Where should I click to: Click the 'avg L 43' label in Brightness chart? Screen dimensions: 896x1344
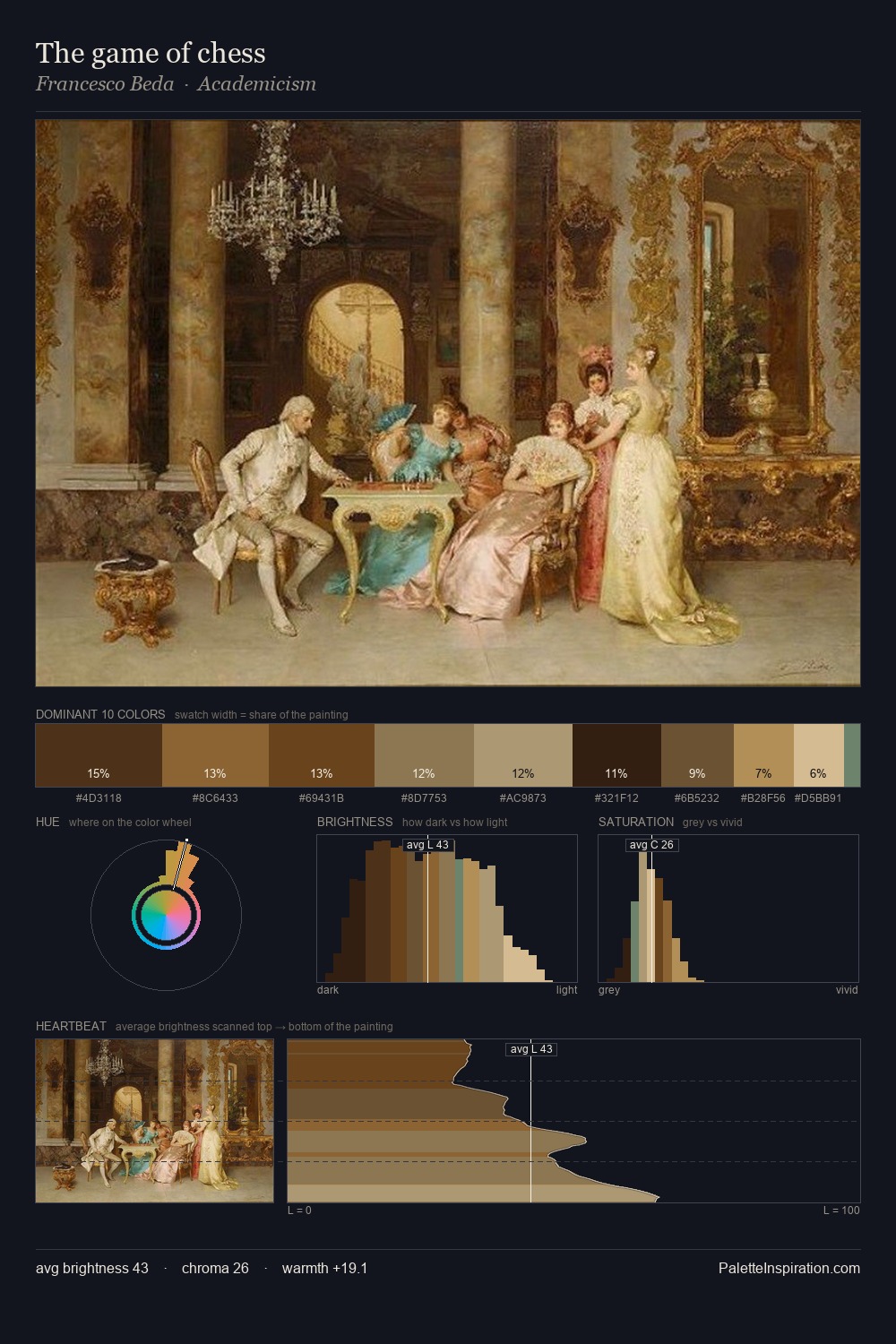coord(426,845)
